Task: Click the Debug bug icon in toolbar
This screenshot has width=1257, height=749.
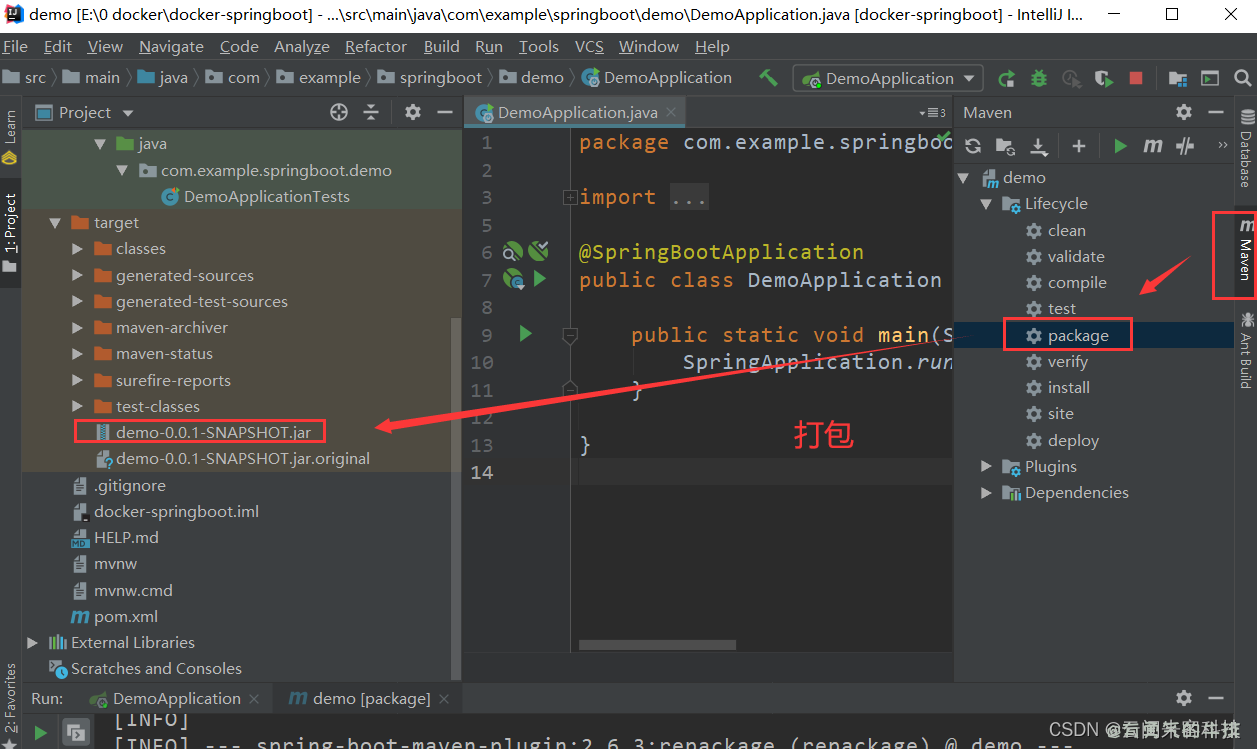Action: tap(1039, 78)
